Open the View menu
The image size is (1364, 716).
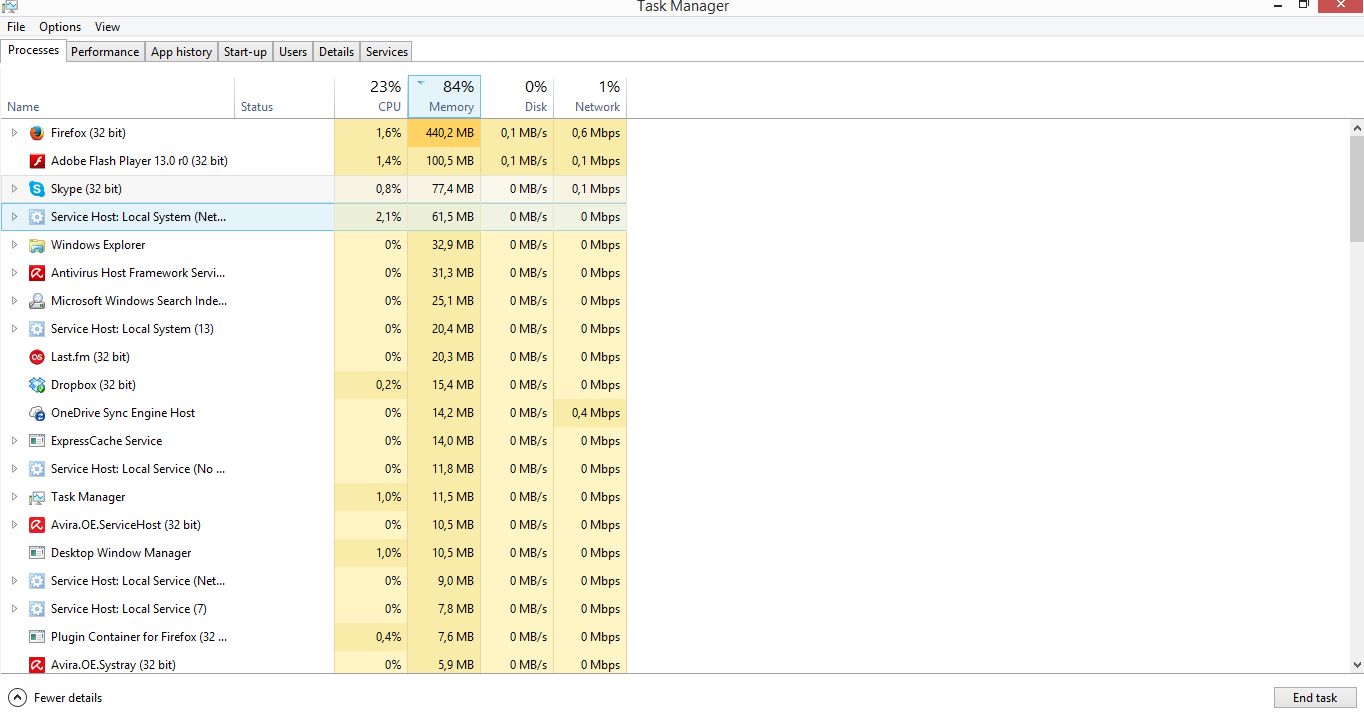coord(107,27)
